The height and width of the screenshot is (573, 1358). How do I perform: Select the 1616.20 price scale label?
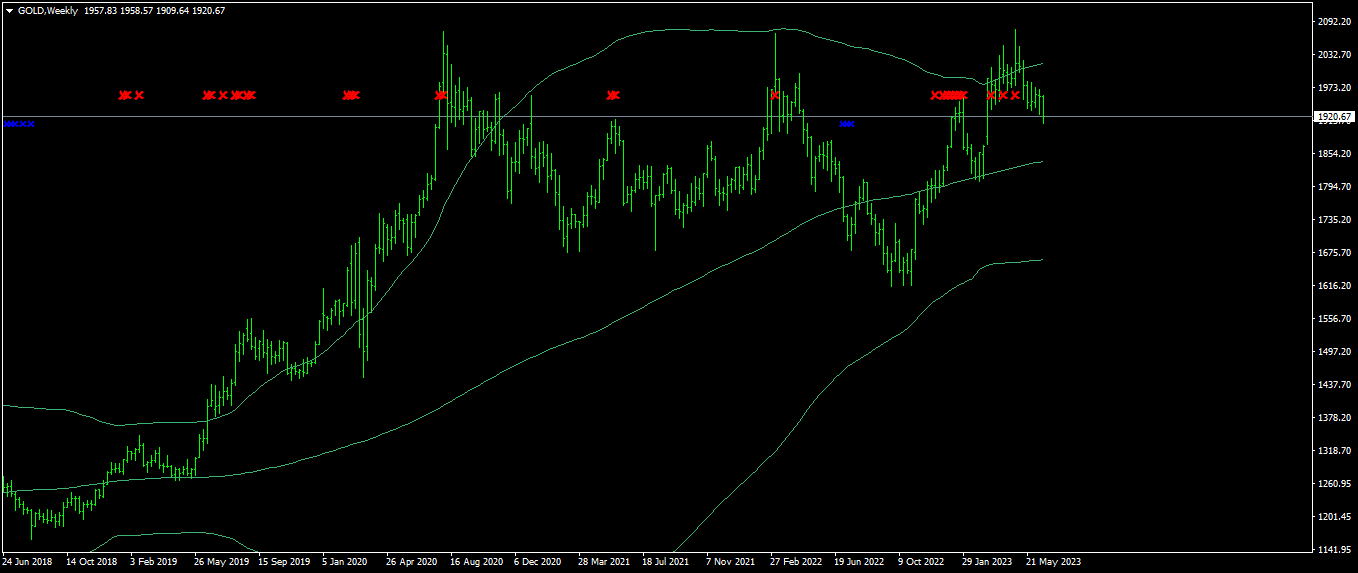click(x=1335, y=286)
